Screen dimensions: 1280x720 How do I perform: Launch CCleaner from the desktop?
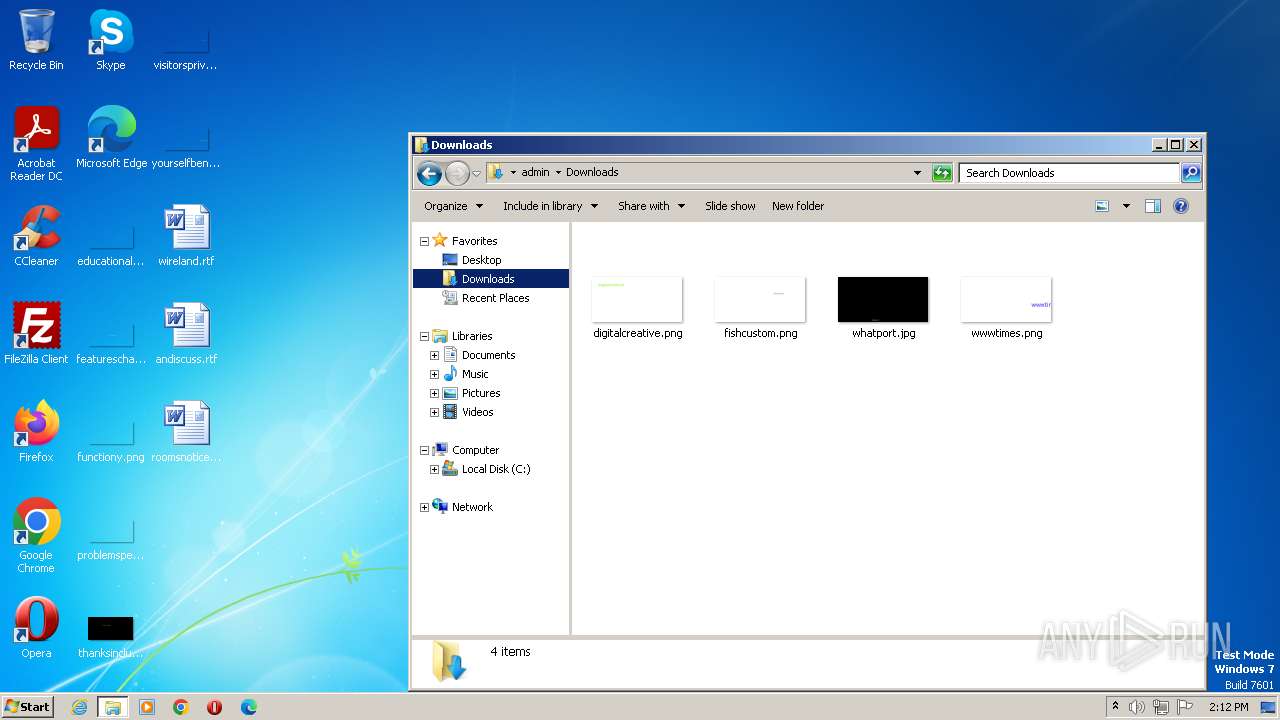click(x=36, y=236)
